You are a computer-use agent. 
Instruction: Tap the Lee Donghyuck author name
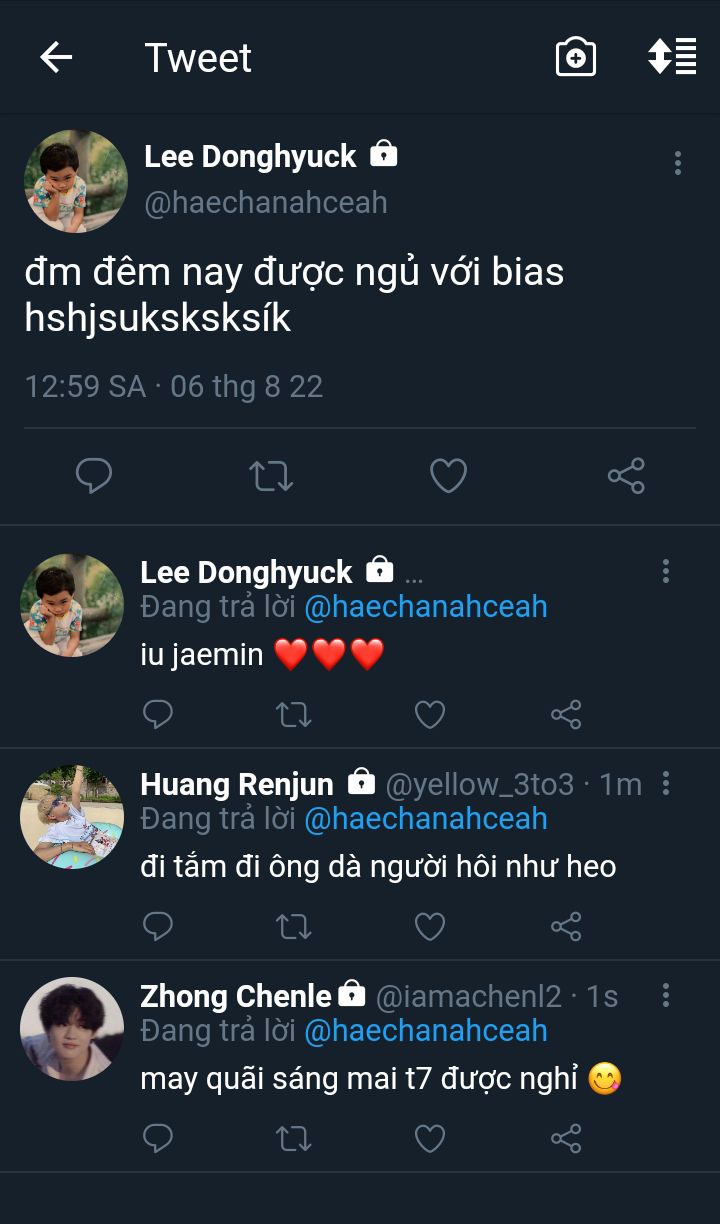click(250, 156)
